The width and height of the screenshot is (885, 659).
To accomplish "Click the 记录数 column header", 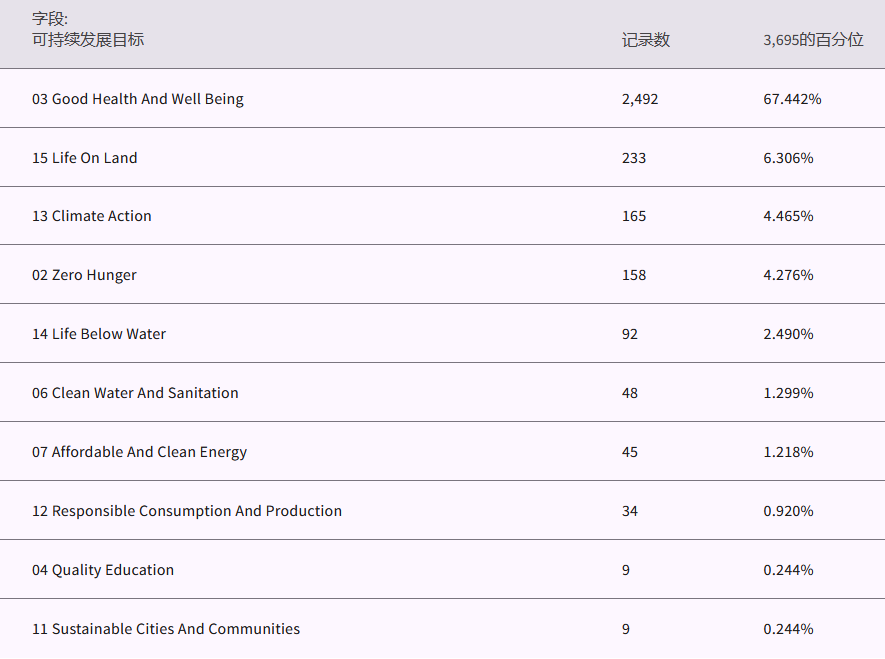I will pos(645,40).
